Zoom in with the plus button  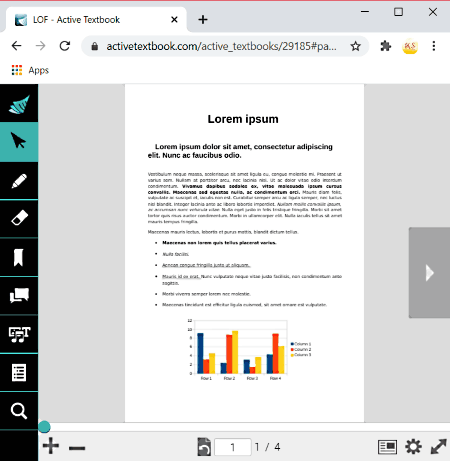tap(51, 446)
